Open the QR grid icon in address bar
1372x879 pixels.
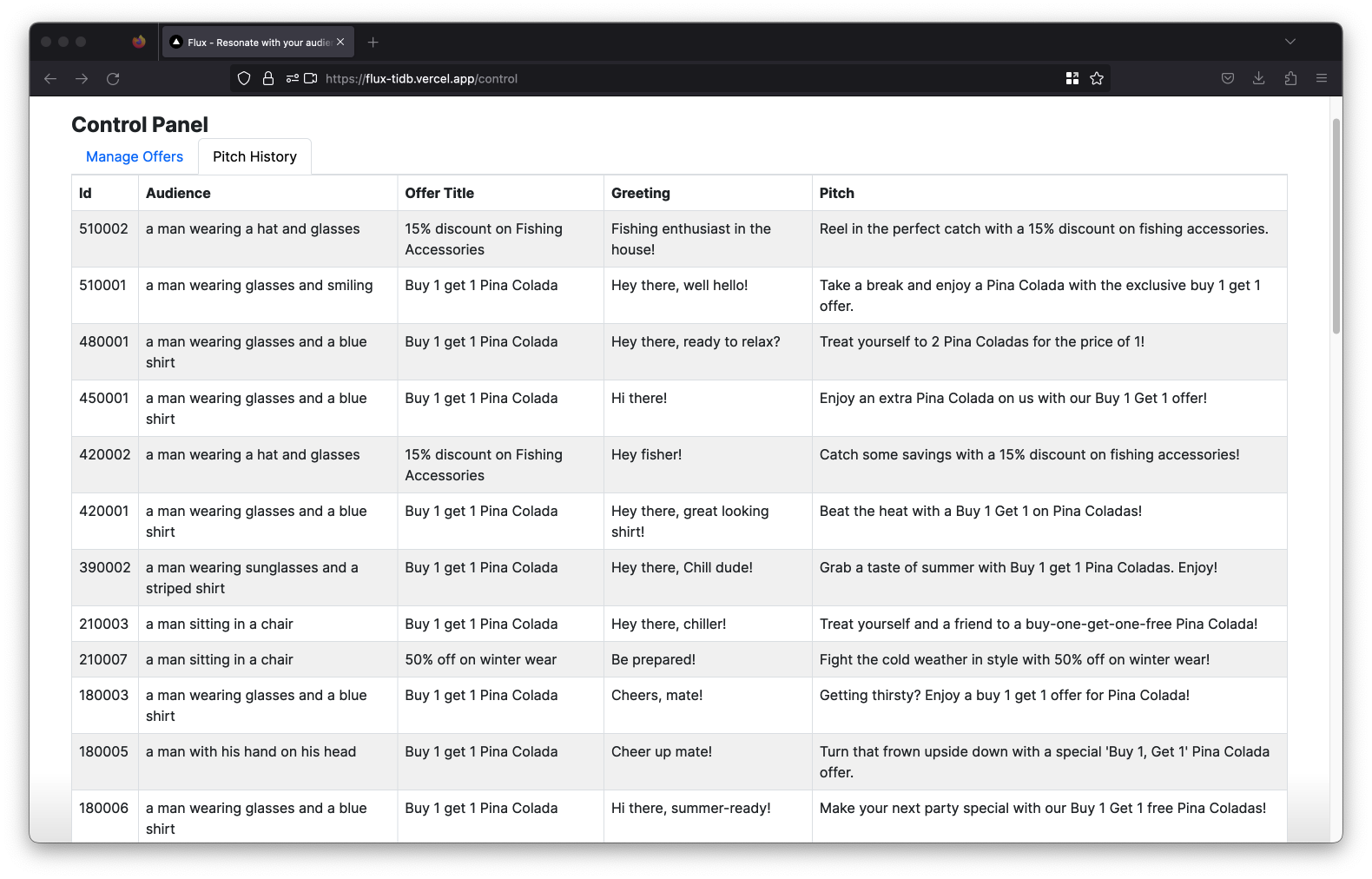point(1072,79)
